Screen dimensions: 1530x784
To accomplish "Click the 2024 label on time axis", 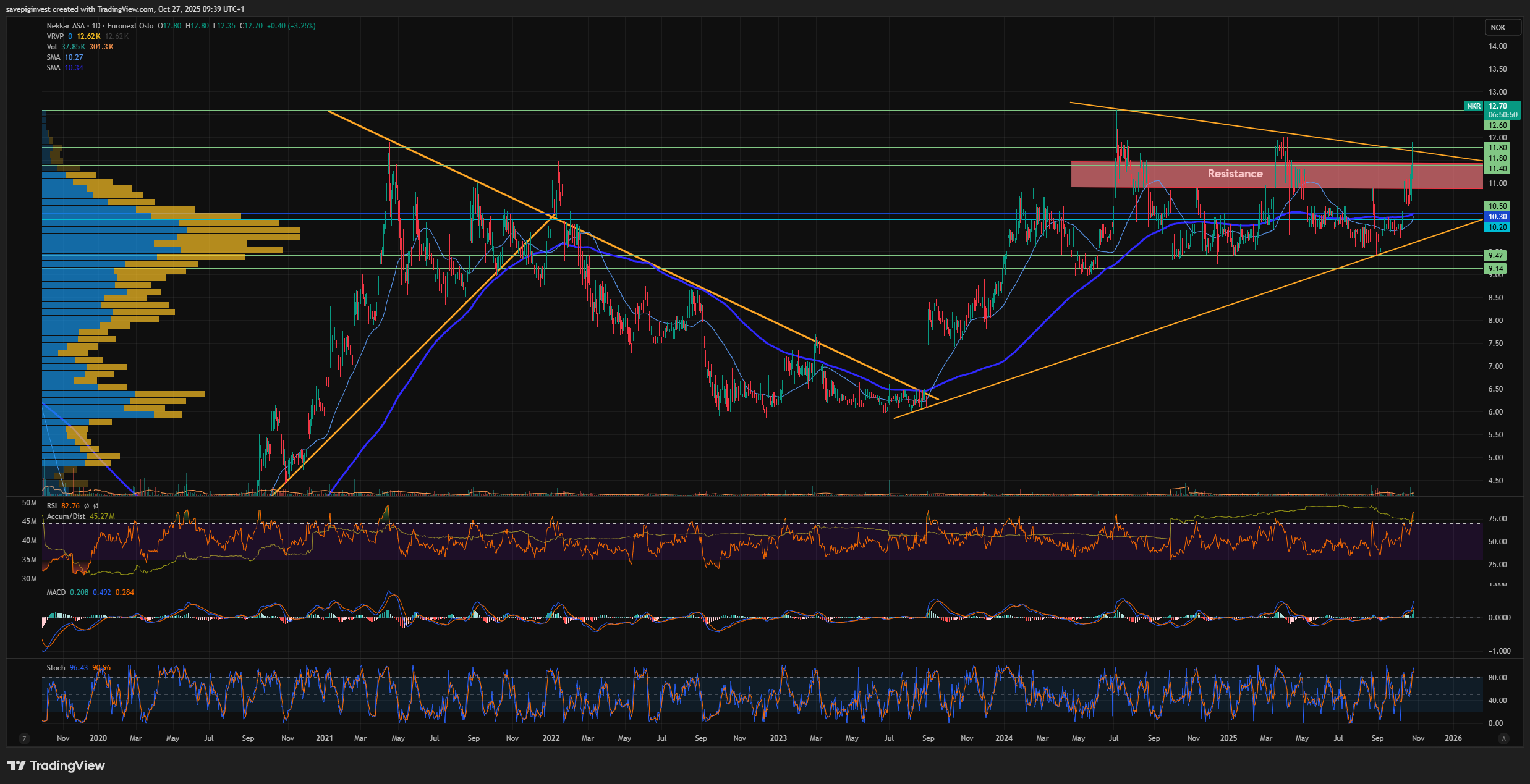I will [x=1004, y=738].
